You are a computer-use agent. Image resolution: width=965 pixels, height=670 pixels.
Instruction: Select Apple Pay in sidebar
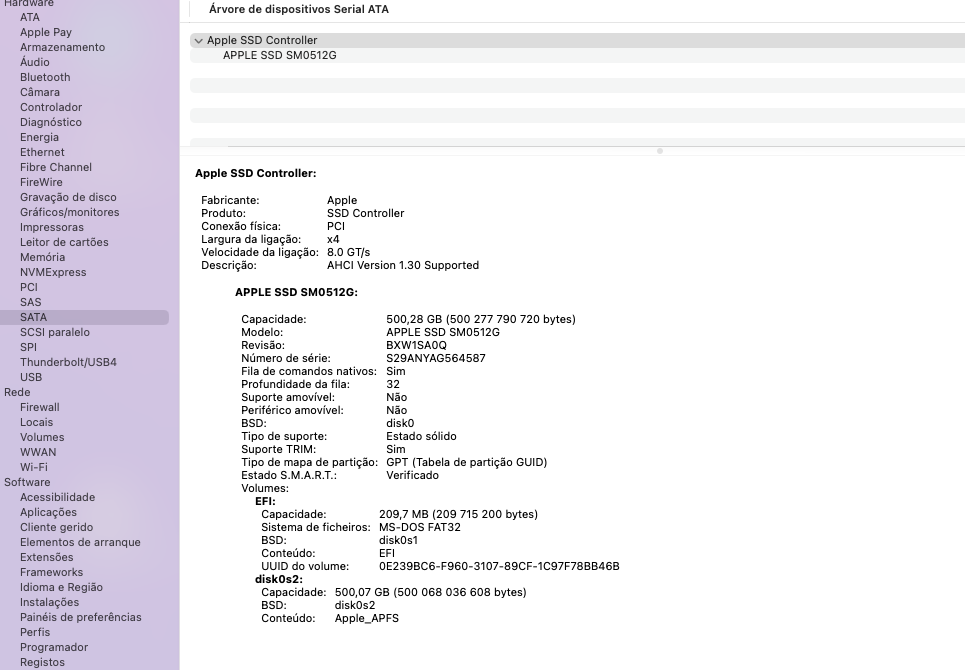pyautogui.click(x=46, y=32)
